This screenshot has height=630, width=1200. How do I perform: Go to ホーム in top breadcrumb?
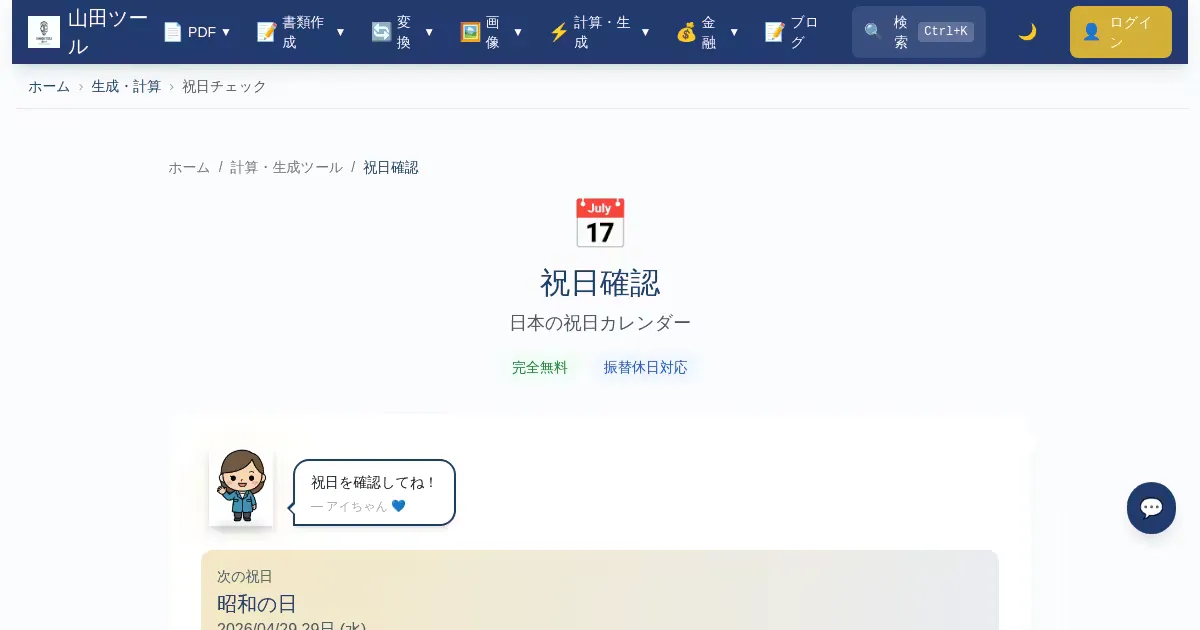point(49,87)
